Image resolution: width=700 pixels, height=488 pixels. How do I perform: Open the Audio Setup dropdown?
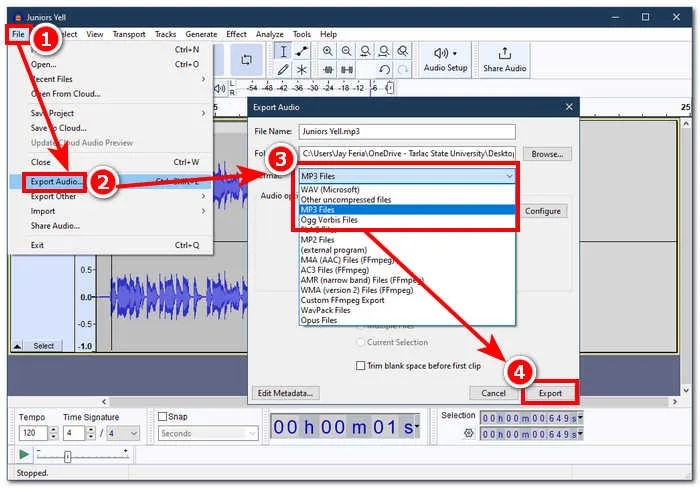(x=445, y=59)
